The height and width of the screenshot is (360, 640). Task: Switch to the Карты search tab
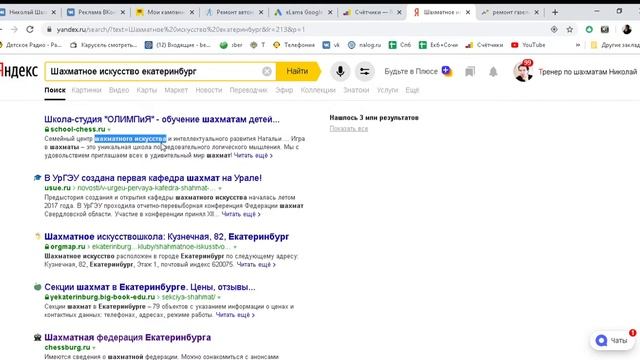click(x=147, y=90)
